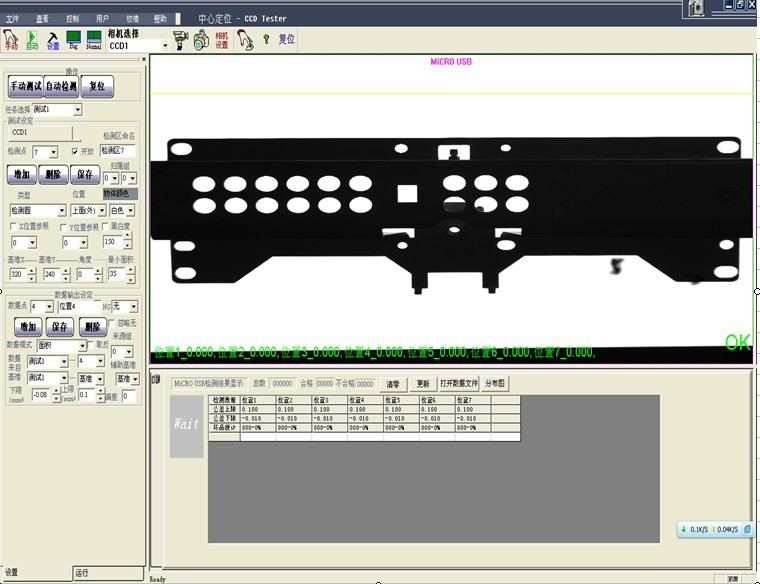Image resolution: width=760 pixels, height=584 pixels.
Task: Open 设置 settings hammer toolbar icon
Action: tap(53, 41)
